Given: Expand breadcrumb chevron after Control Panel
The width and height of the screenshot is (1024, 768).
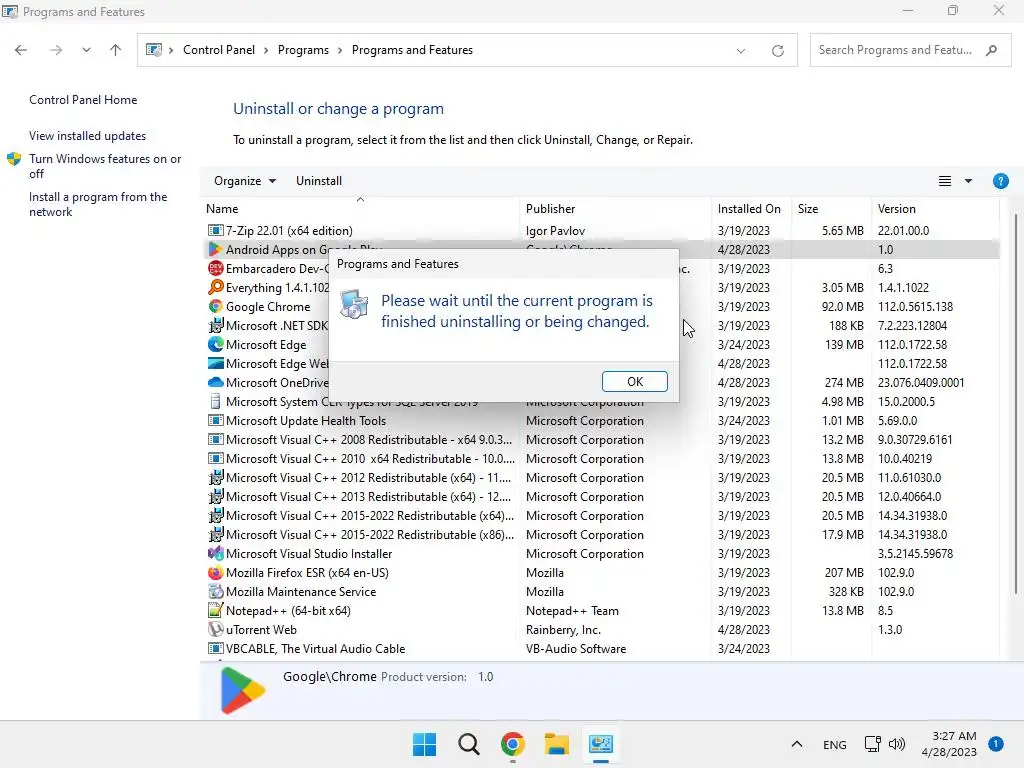Looking at the screenshot, I should click(x=266, y=50).
